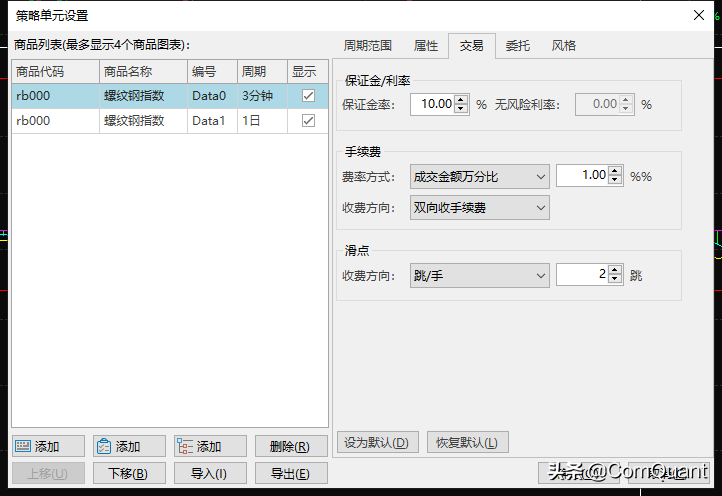Click the 1日 period cell
Screen dimensions: 722x496
262,121
